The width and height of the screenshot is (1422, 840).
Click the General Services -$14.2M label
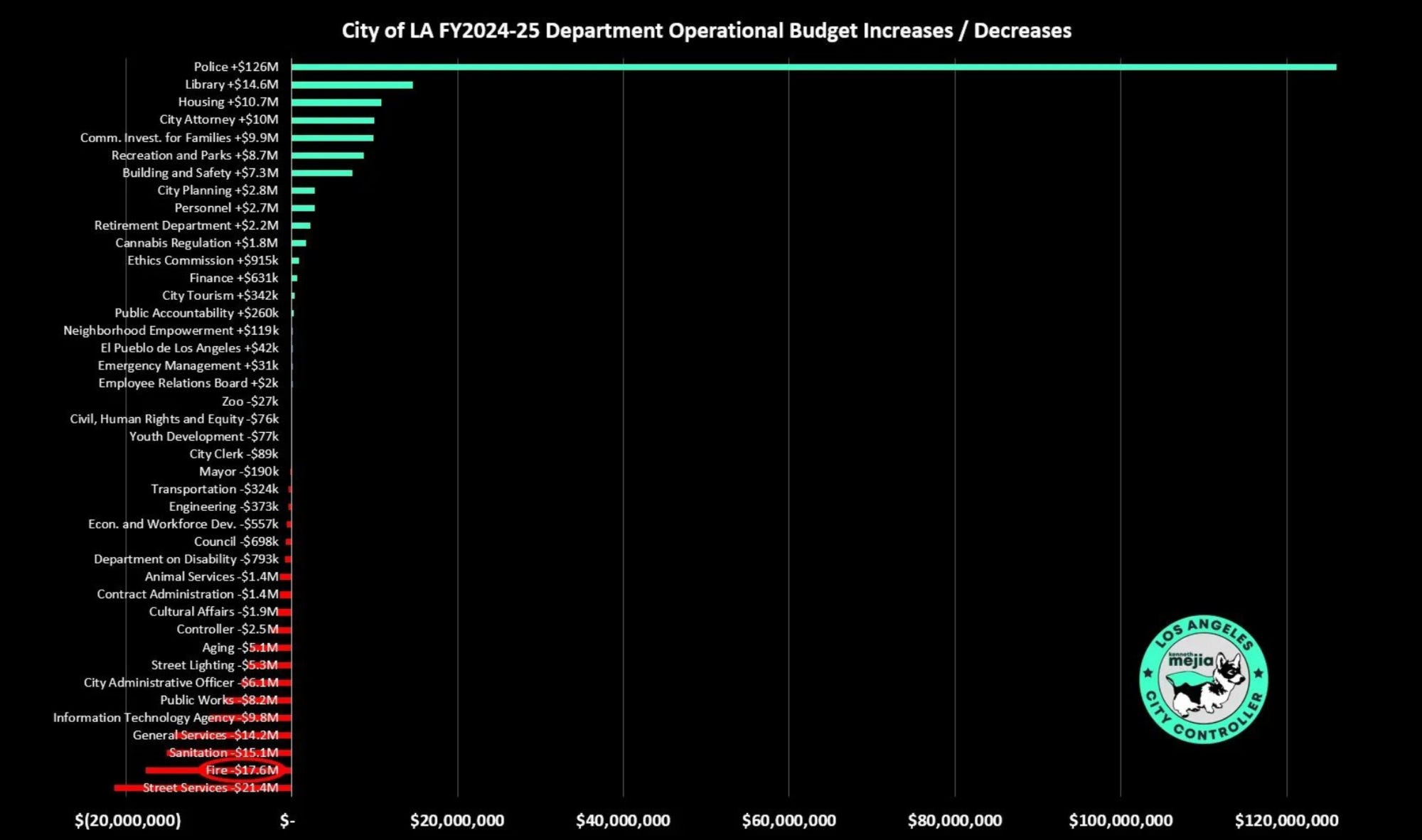(x=205, y=735)
